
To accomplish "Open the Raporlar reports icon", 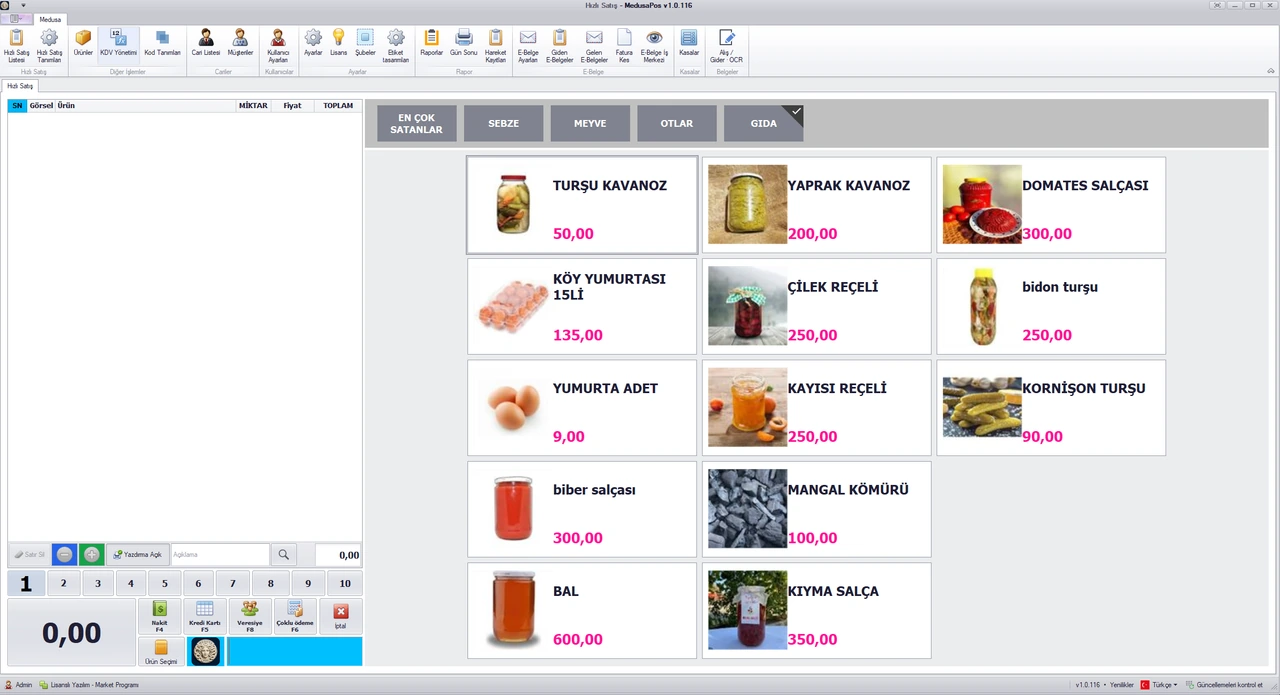I will pos(432,46).
